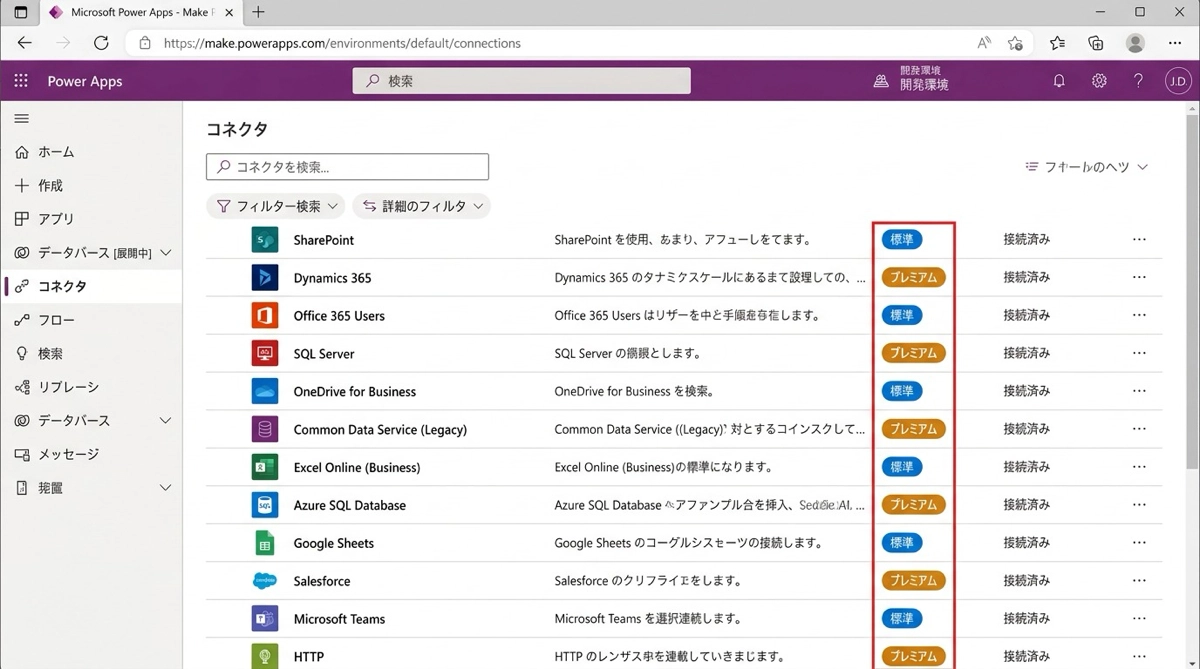The height and width of the screenshot is (669, 1200).
Task: Open the フィルター検索 dropdown
Action: 275,206
